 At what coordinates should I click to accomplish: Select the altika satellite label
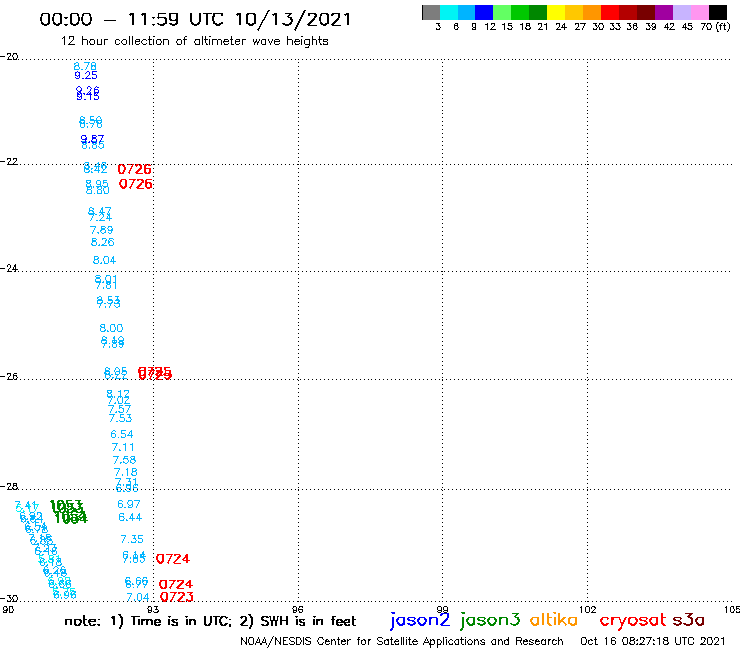554,620
